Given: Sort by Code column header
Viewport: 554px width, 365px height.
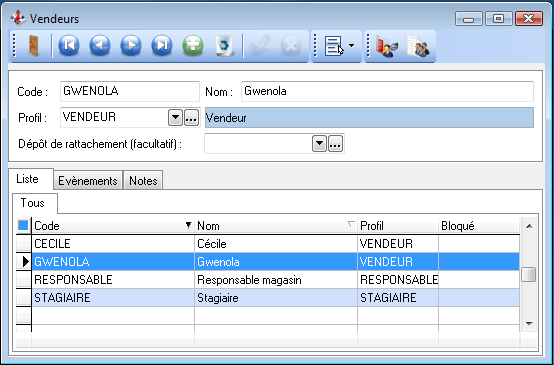Looking at the screenshot, I should (113, 226).
